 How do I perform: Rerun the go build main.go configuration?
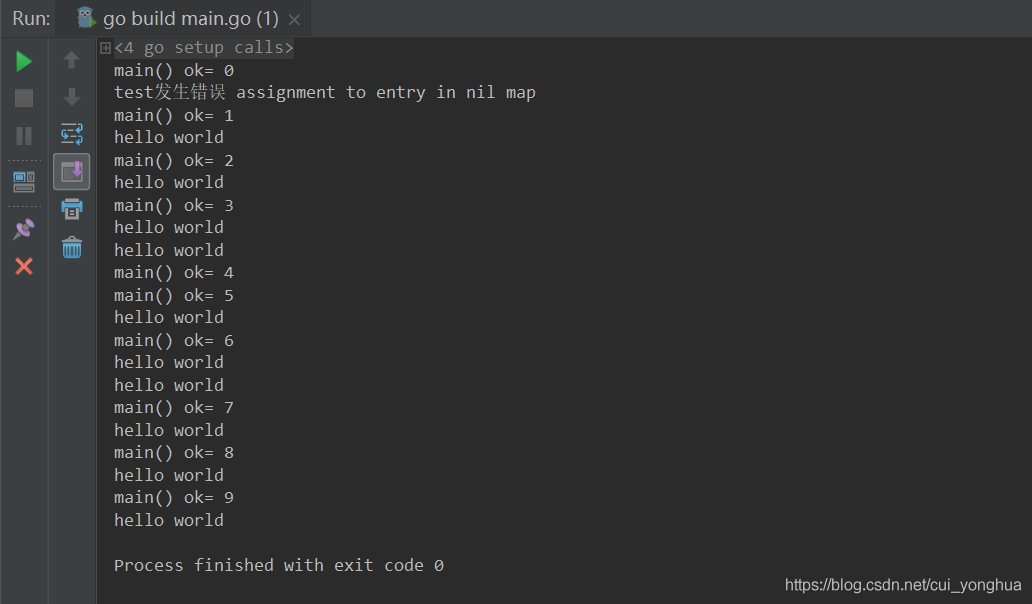click(x=22, y=60)
